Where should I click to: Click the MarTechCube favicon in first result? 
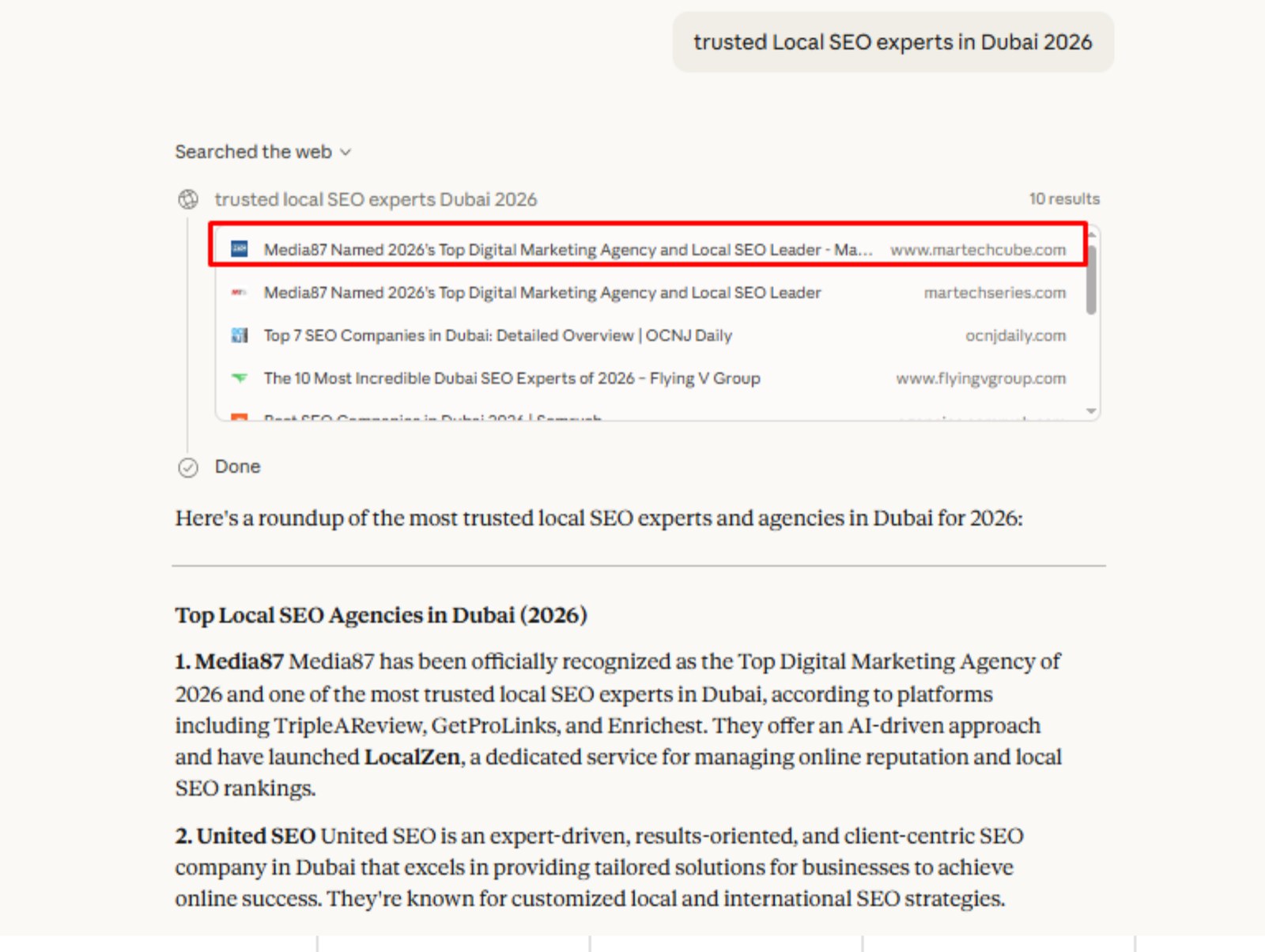[x=239, y=249]
